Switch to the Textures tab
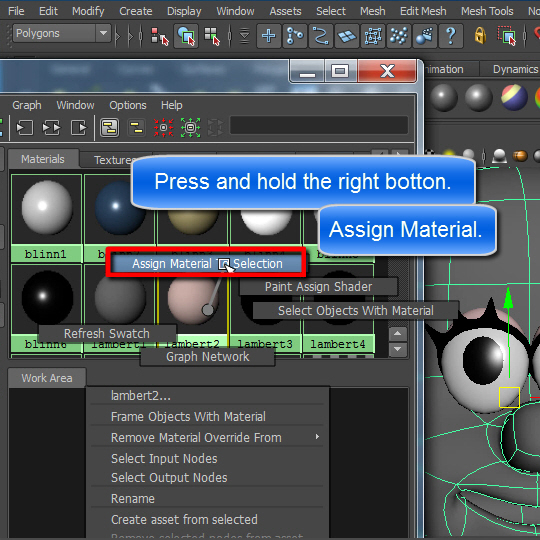This screenshot has width=540, height=540. click(x=110, y=160)
